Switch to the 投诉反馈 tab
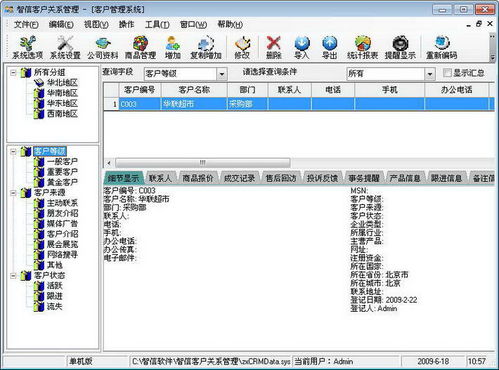499x370 pixels. pos(322,178)
